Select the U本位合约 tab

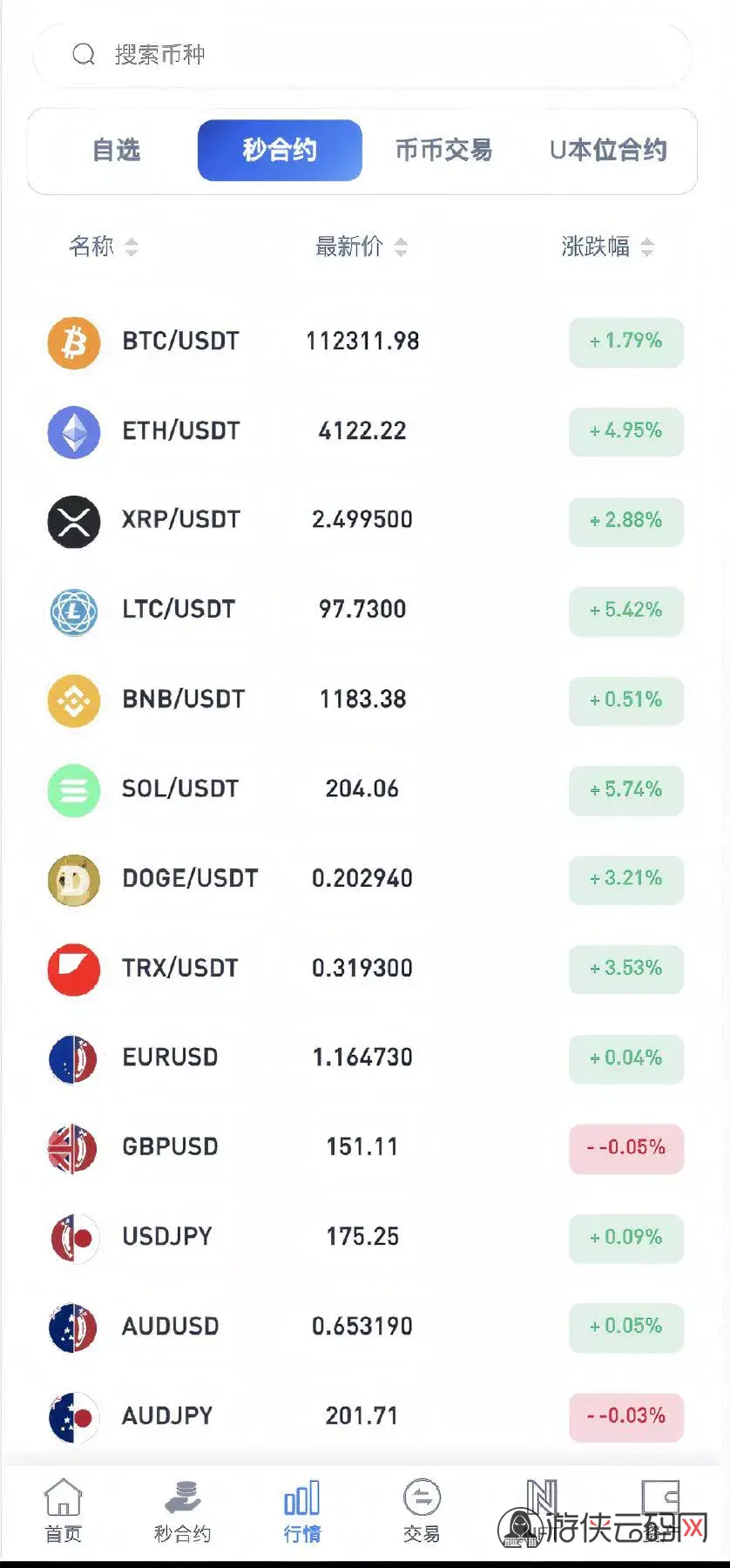608,151
